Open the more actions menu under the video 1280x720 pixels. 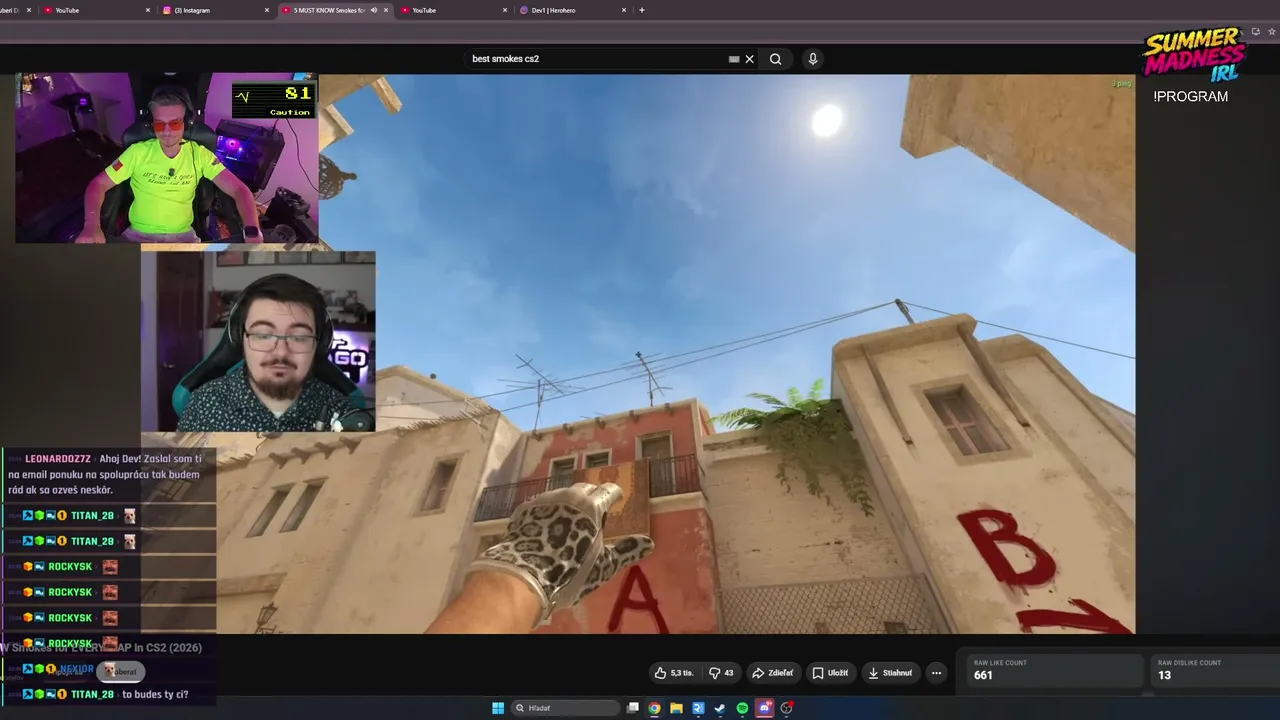[x=936, y=673]
